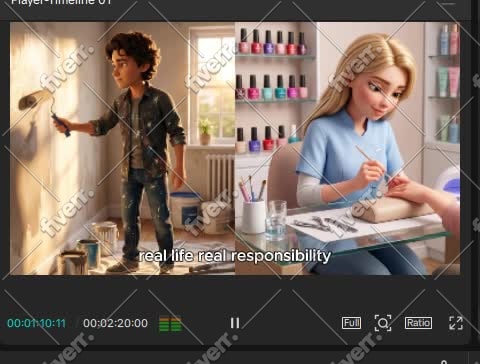Click the video preview frame
This screenshot has width=480, height=364.
coord(235,148)
